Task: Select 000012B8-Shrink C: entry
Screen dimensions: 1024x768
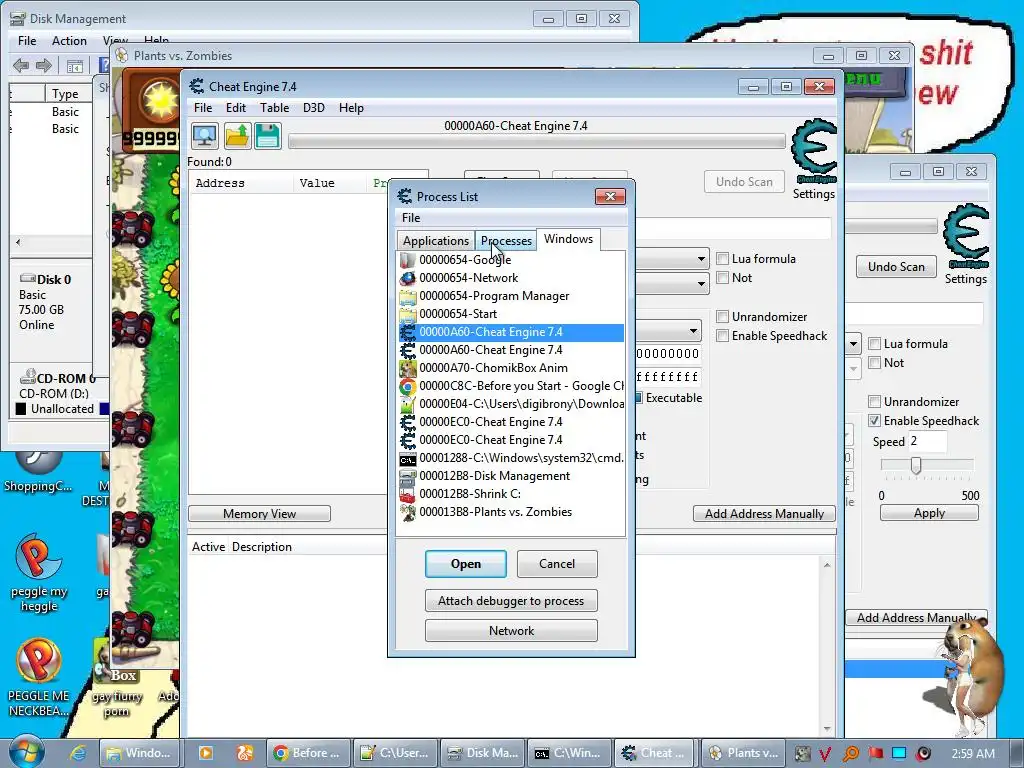Action: (511, 494)
